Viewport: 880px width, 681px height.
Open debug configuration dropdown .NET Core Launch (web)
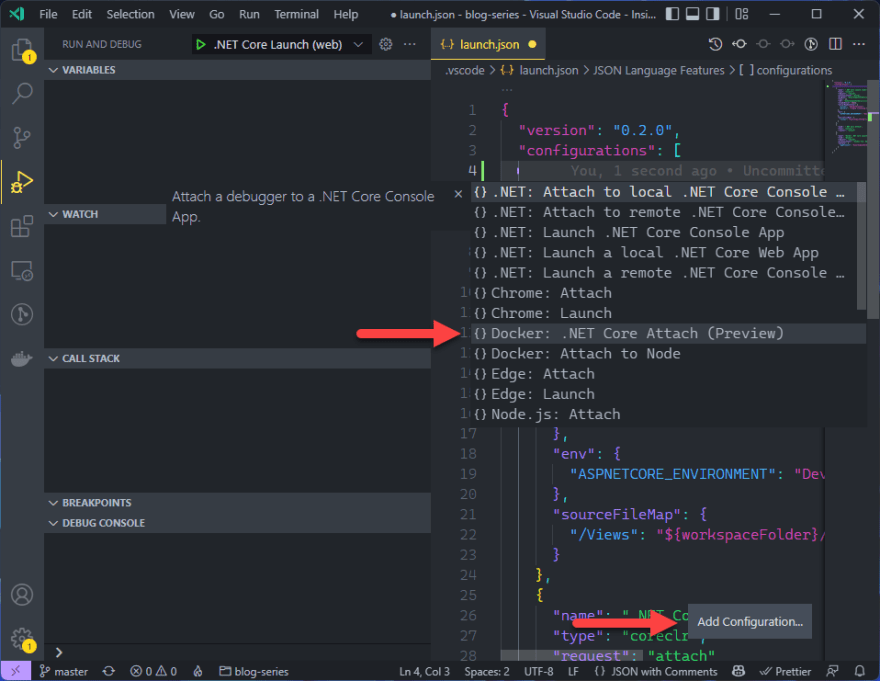pyautogui.click(x=282, y=44)
